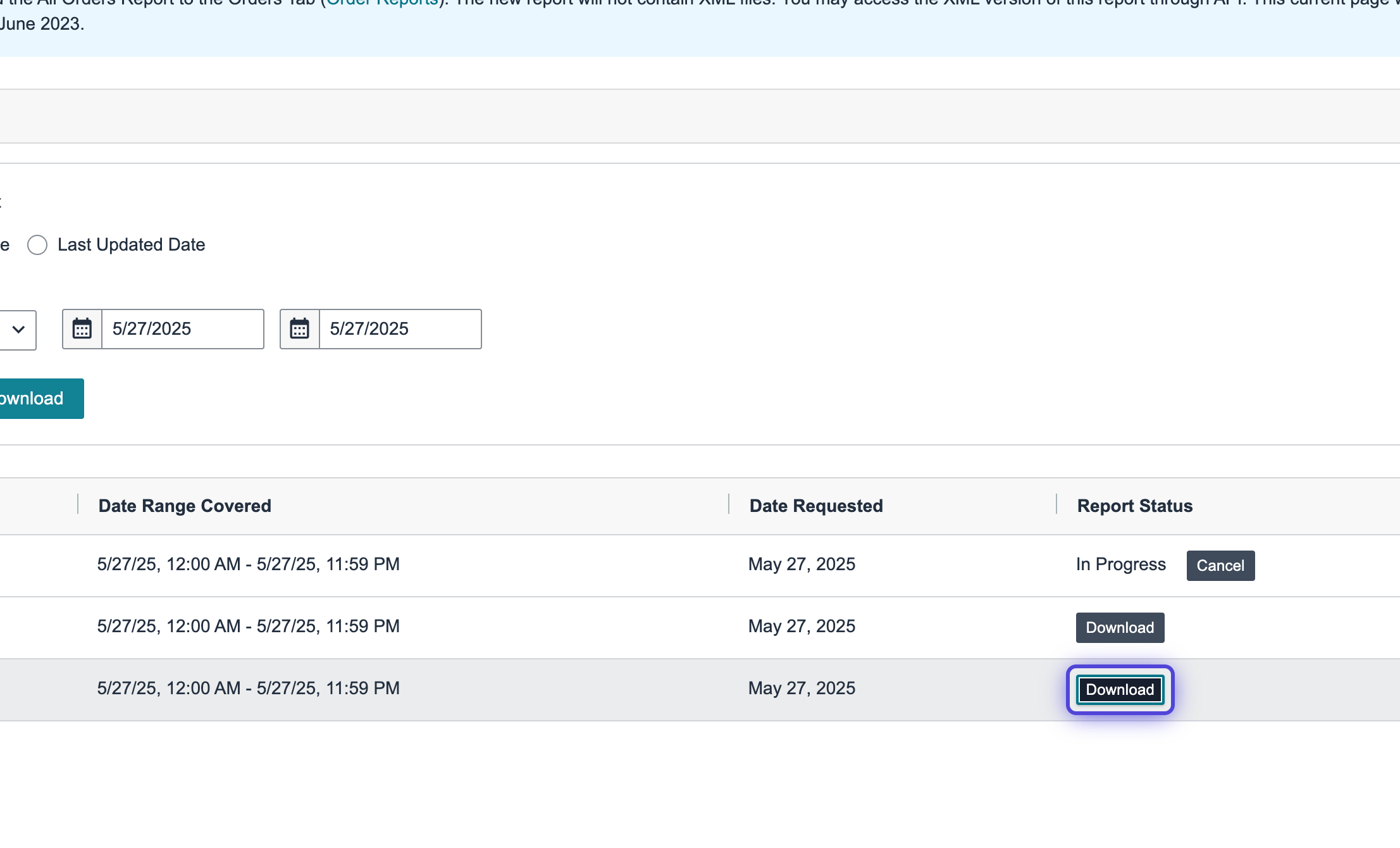Viewport: 1400px width, 848px height.
Task: Download the report in the second row
Action: tap(1119, 628)
